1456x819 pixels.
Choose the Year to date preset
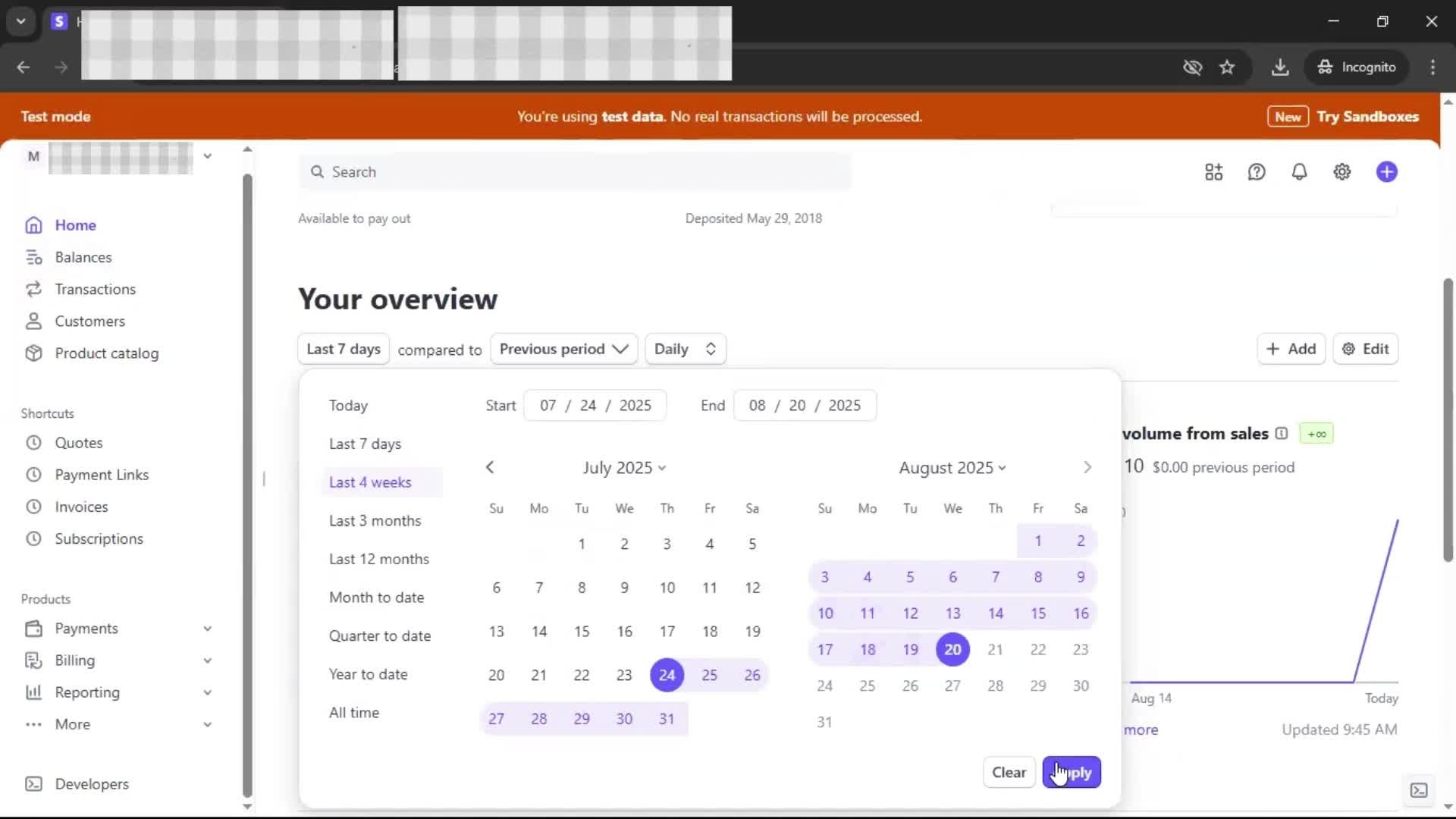[x=368, y=674]
